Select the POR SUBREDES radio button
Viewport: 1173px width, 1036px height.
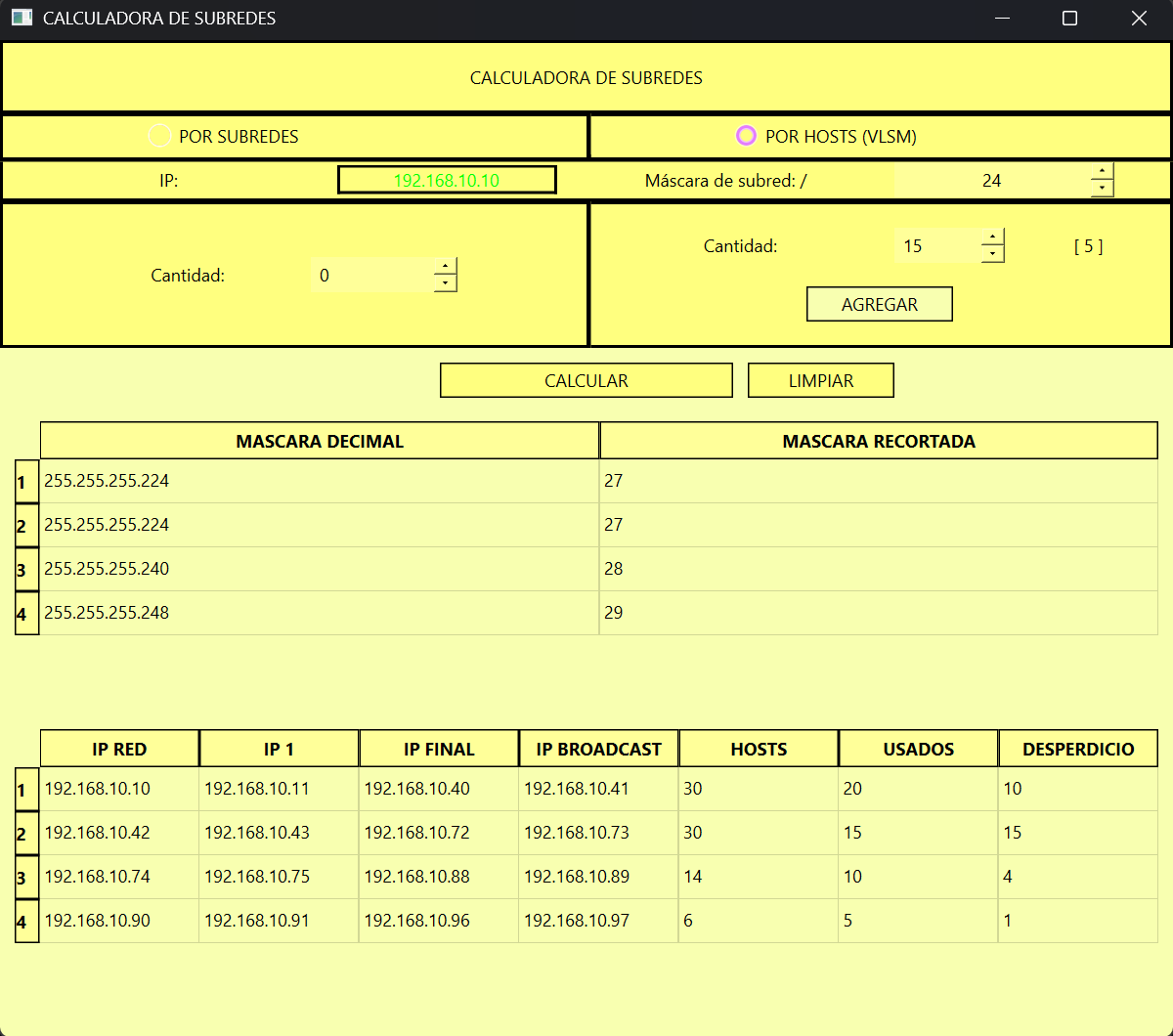[x=159, y=136]
